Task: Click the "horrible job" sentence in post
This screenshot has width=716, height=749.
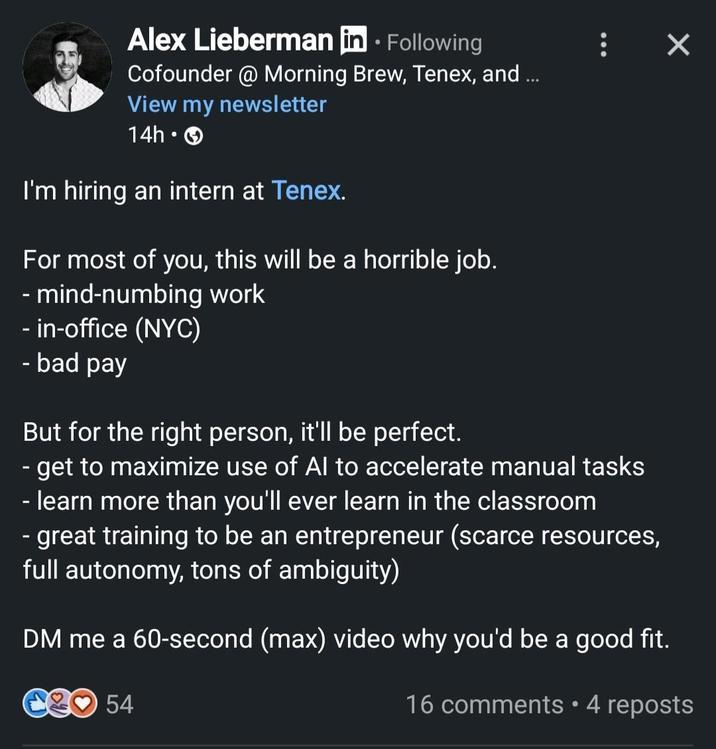Action: [x=260, y=261]
